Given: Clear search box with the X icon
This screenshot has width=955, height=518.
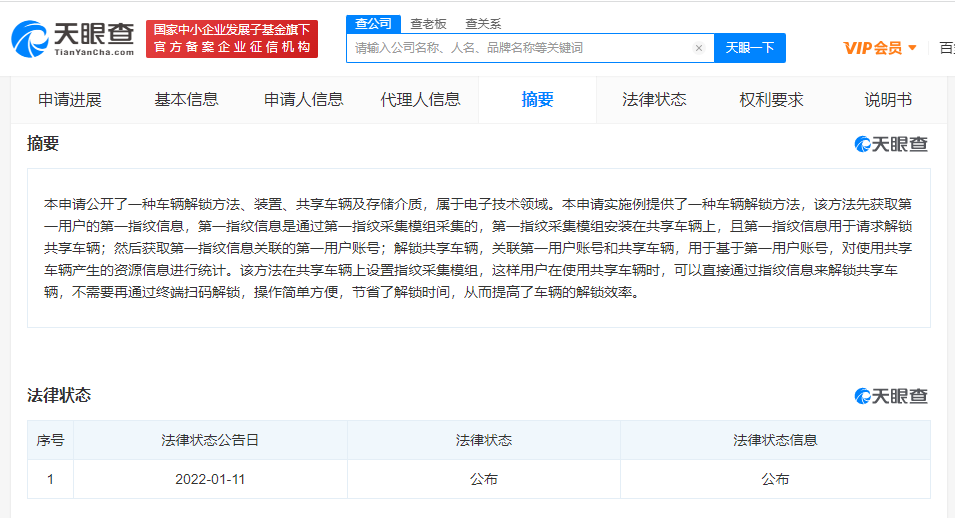Looking at the screenshot, I should click(698, 48).
